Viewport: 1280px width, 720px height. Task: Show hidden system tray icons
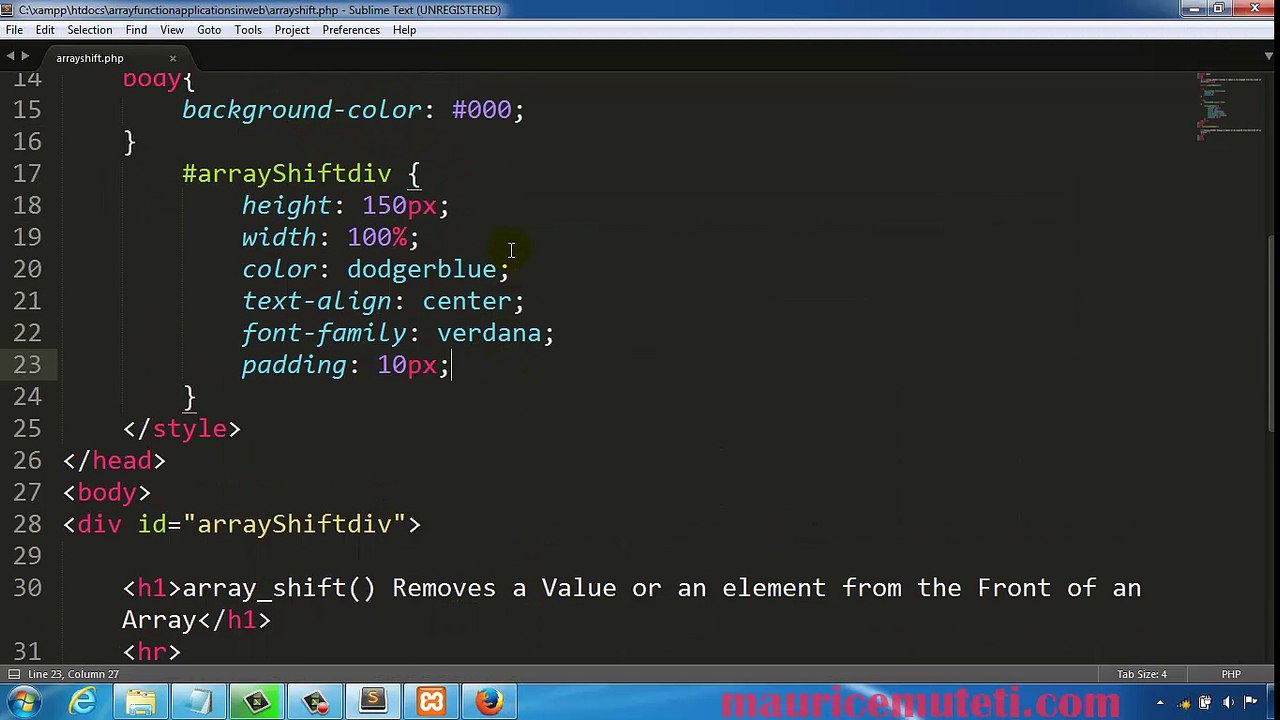click(1160, 703)
